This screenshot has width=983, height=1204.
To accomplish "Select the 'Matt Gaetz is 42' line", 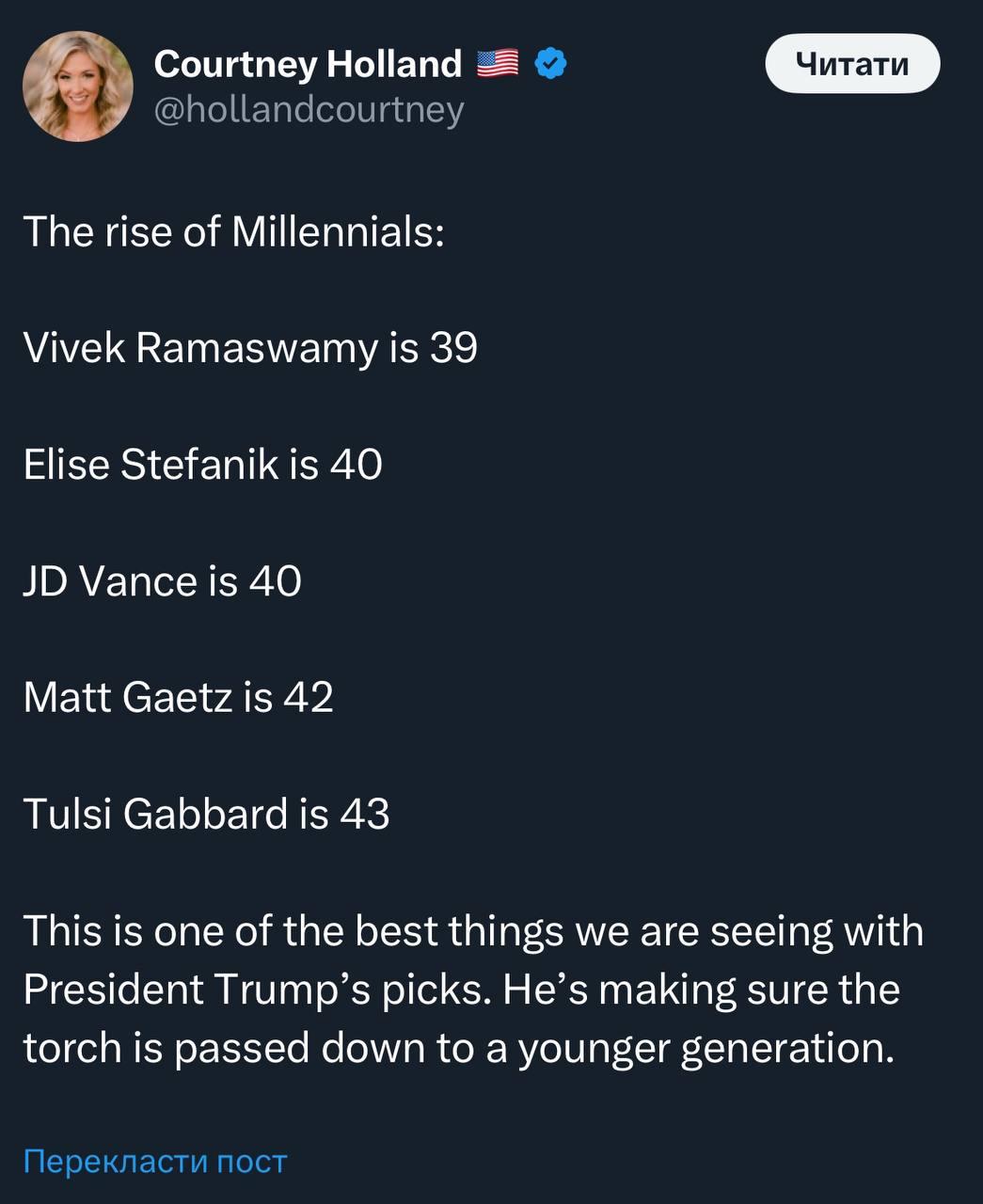I will click(x=178, y=698).
